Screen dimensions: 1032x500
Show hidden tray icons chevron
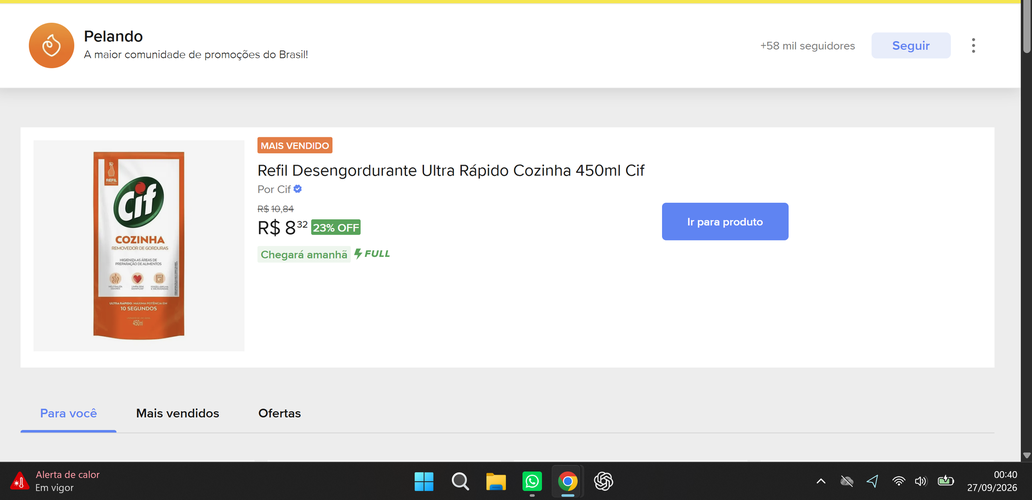(821, 482)
